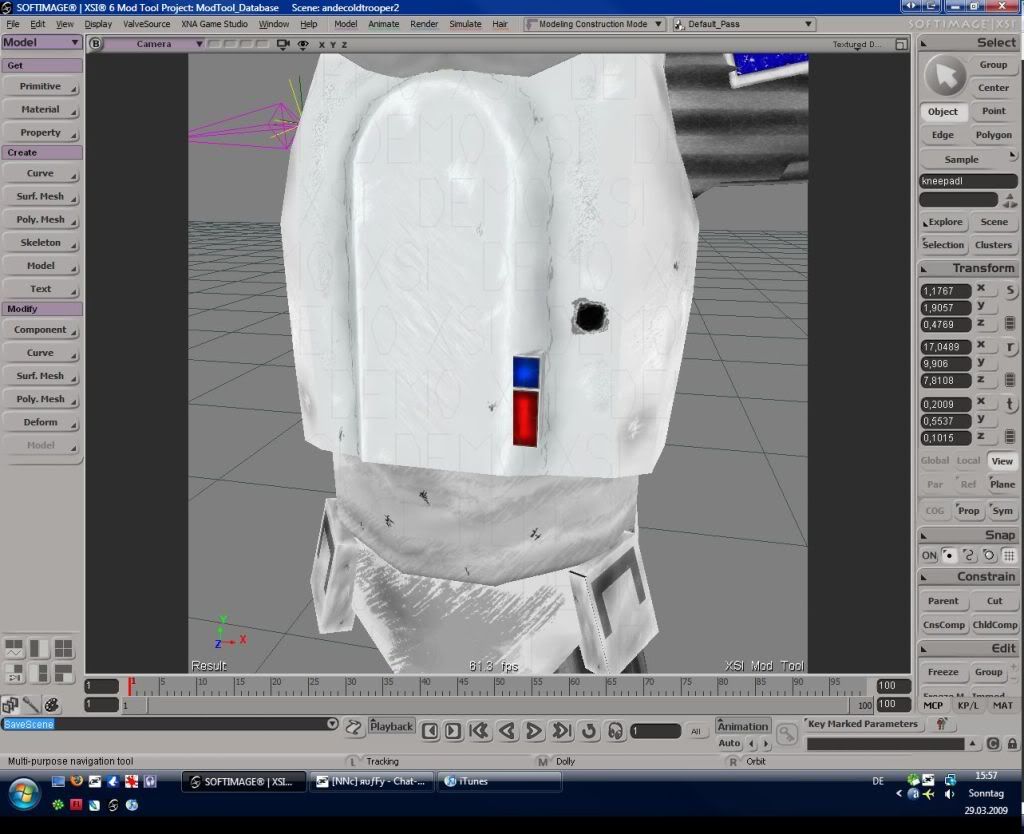
Task: Toggle the B button on viewport
Action: coord(95,44)
